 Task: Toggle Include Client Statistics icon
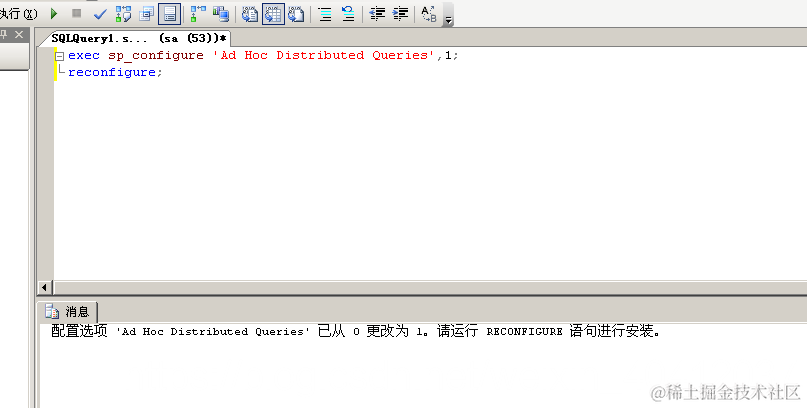[x=221, y=14]
